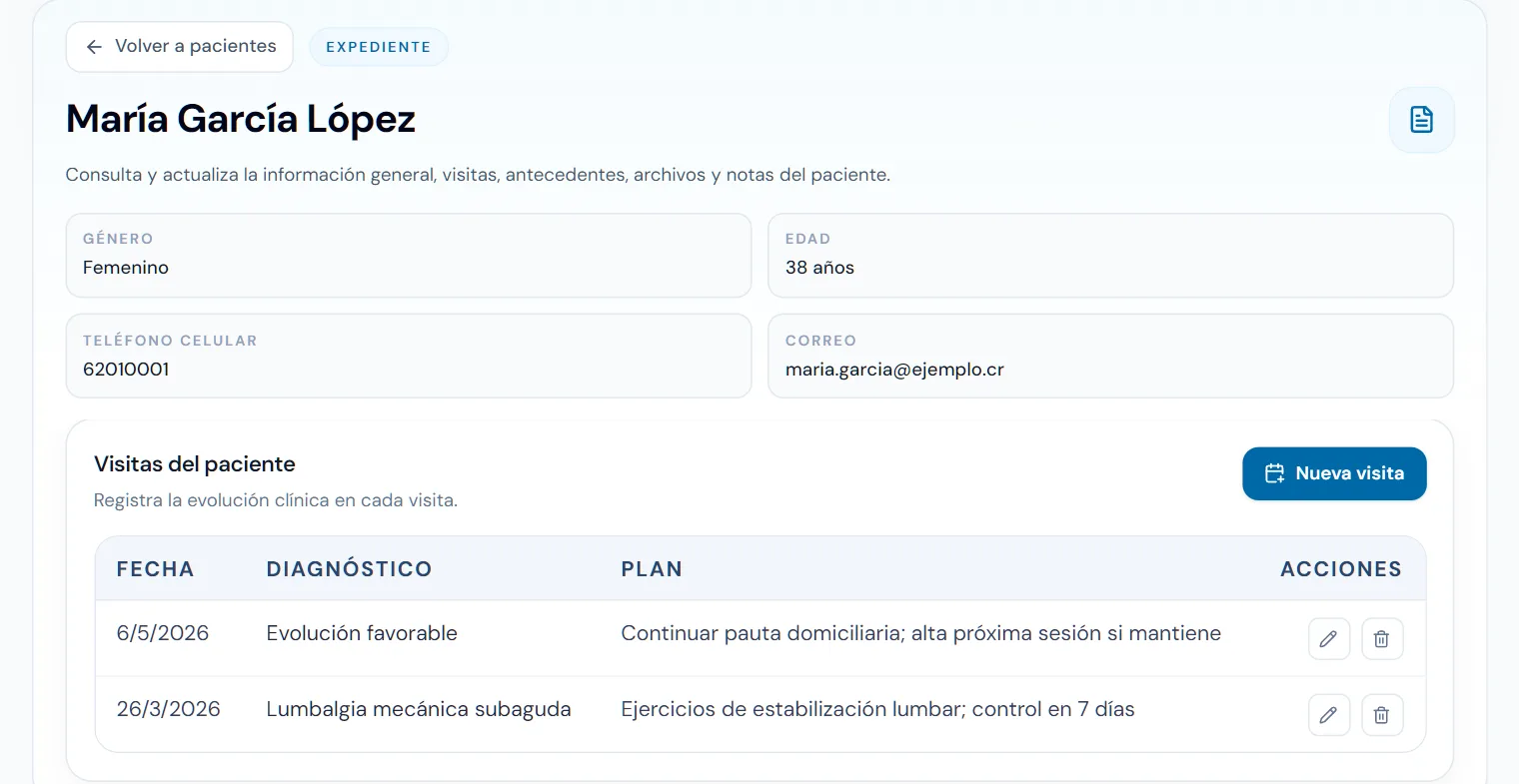
Task: Click the FECHA column header
Action: coord(155,569)
